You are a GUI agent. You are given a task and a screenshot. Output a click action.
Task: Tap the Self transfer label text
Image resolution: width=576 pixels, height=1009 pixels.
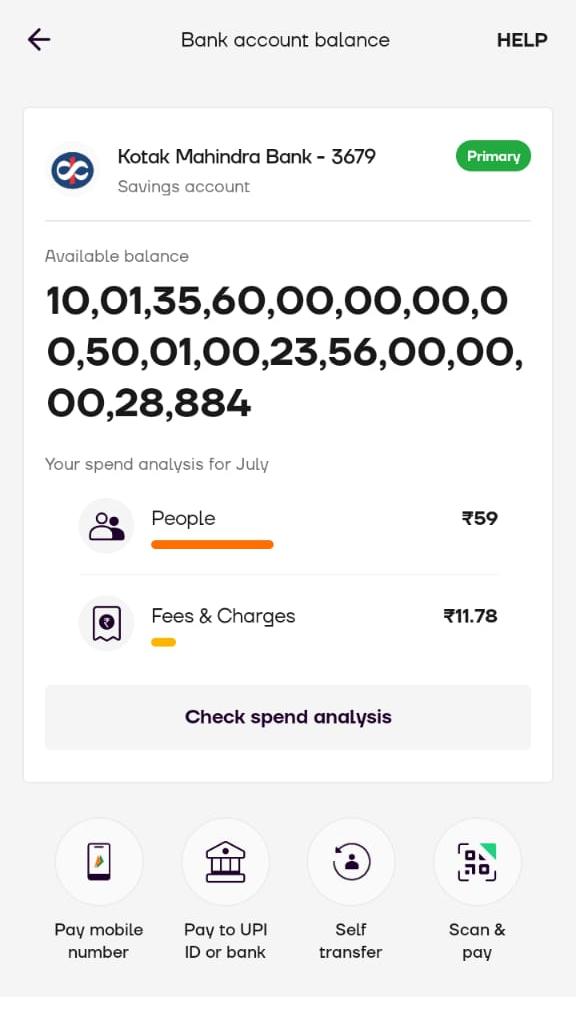coord(351,941)
